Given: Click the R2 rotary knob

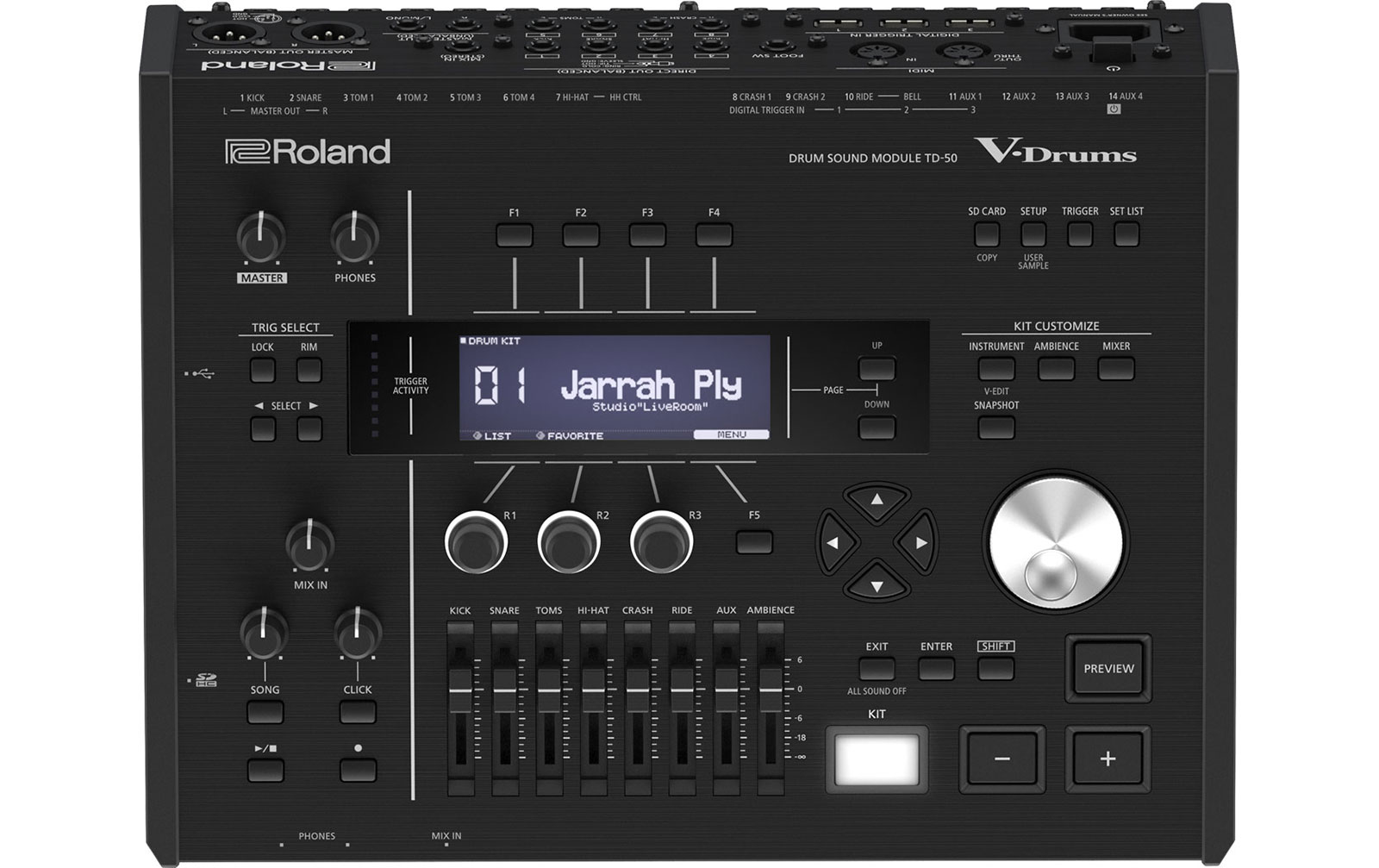Looking at the screenshot, I should (568, 543).
